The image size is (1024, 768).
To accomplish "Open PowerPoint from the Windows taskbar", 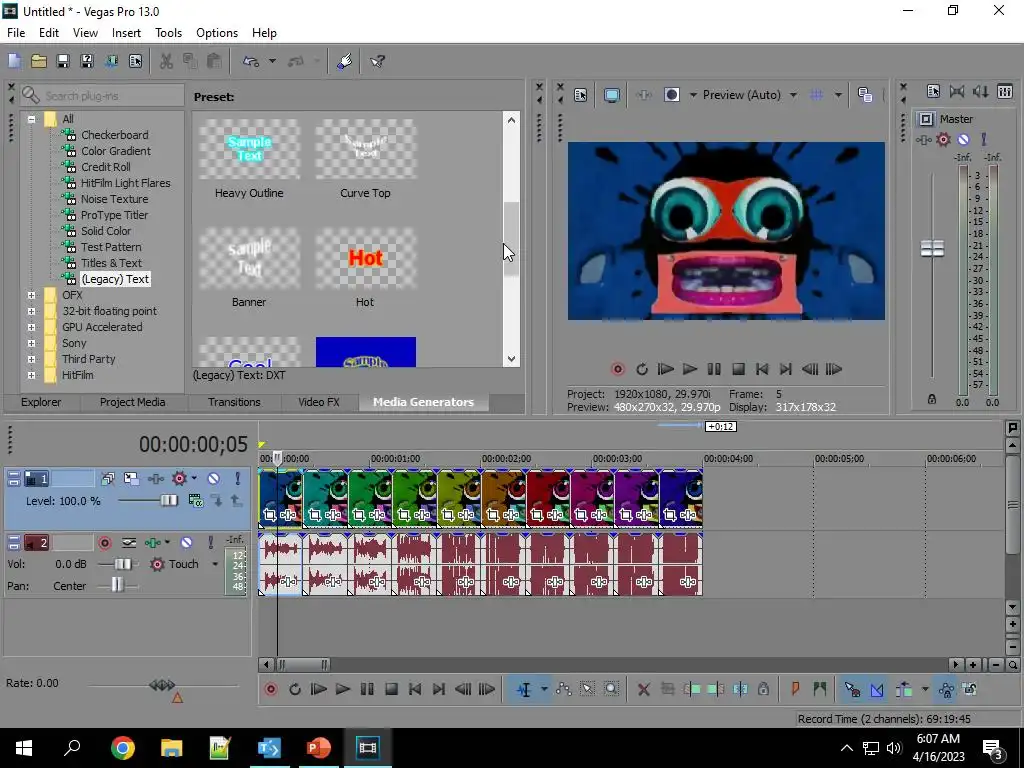I will click(x=319, y=748).
